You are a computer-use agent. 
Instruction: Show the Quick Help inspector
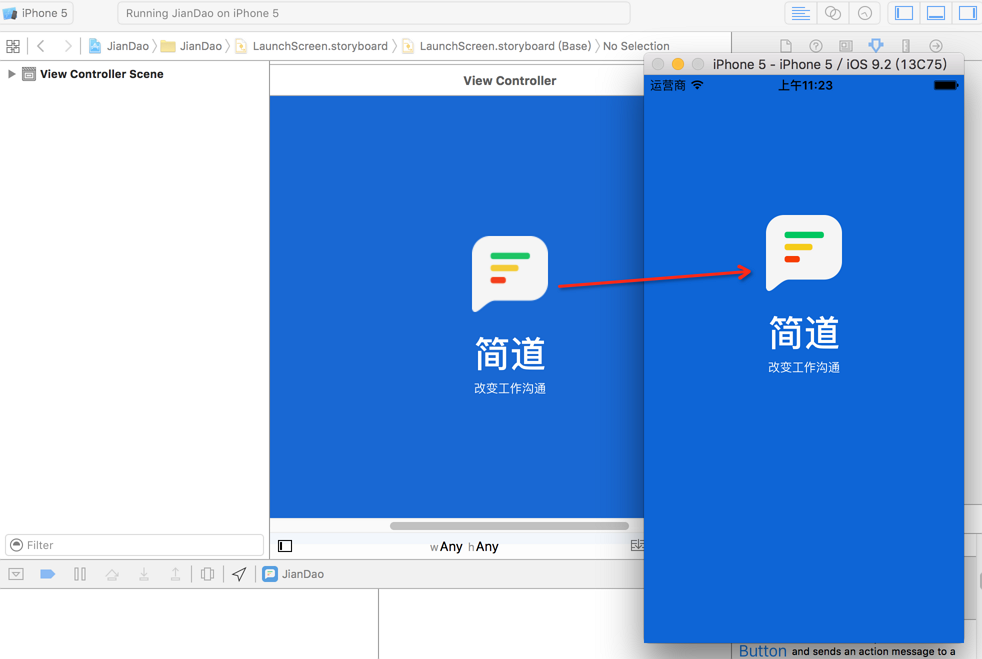(x=815, y=46)
